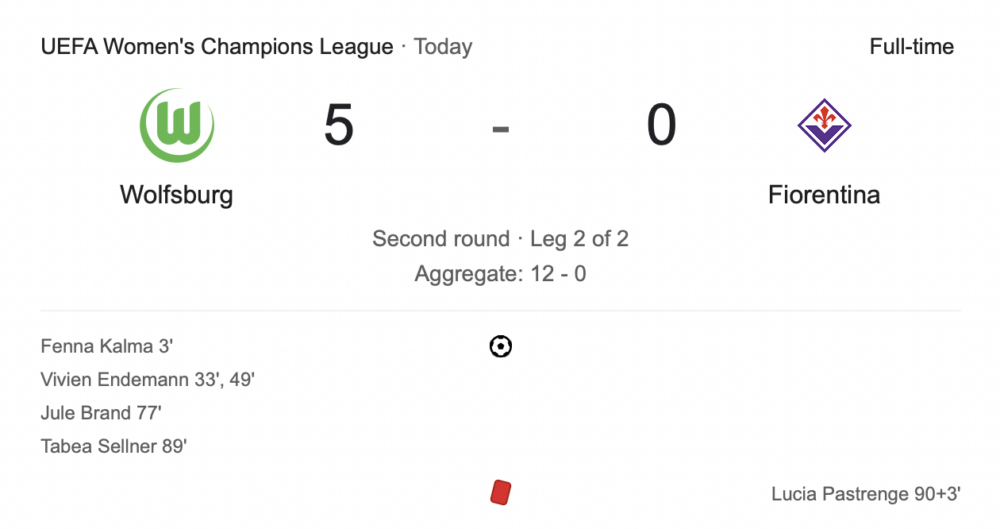Click the Fiorentina club crest
This screenshot has height=529, width=1000.
(823, 125)
